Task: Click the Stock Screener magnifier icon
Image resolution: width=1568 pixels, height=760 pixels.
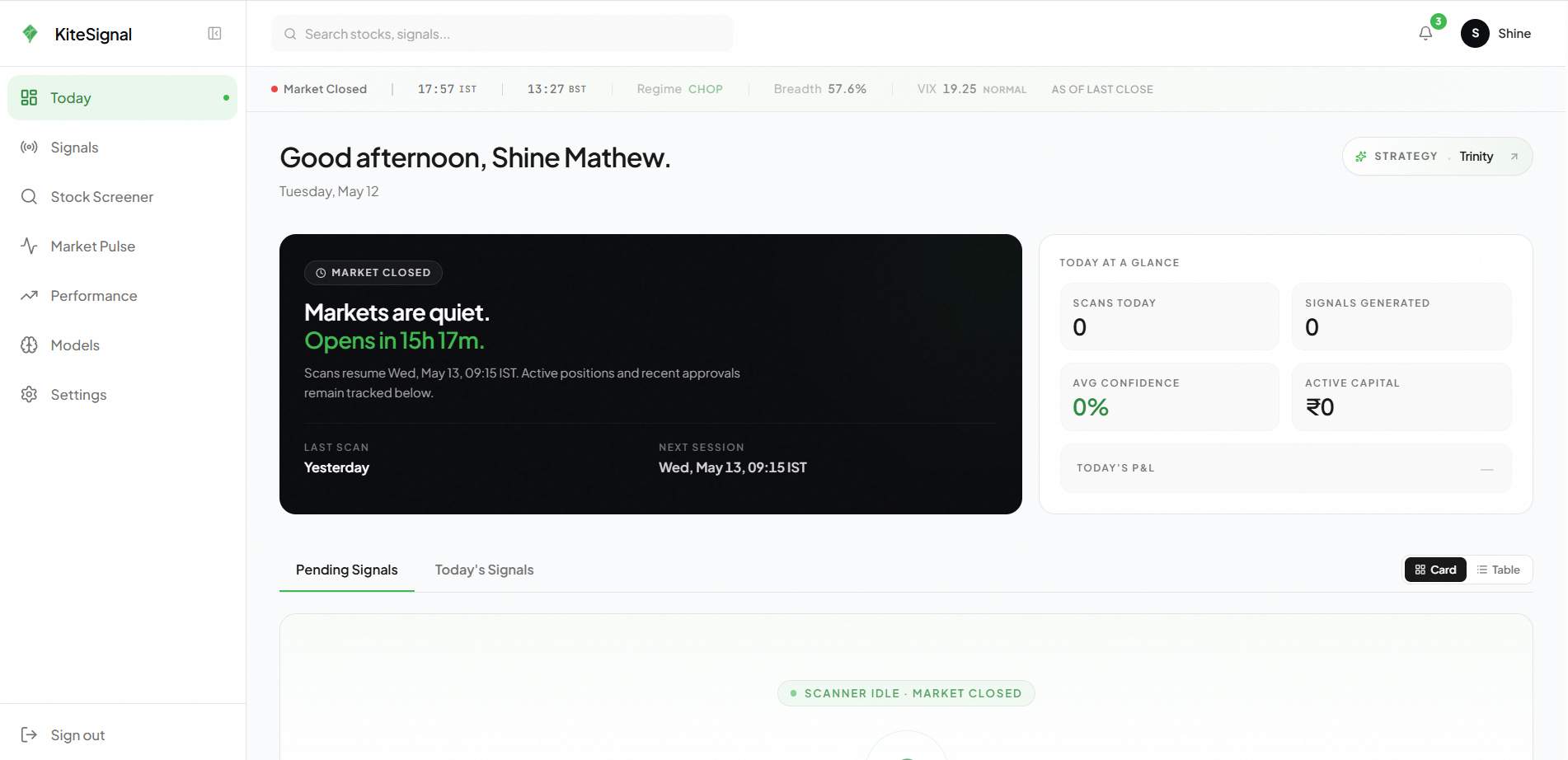Action: (29, 197)
